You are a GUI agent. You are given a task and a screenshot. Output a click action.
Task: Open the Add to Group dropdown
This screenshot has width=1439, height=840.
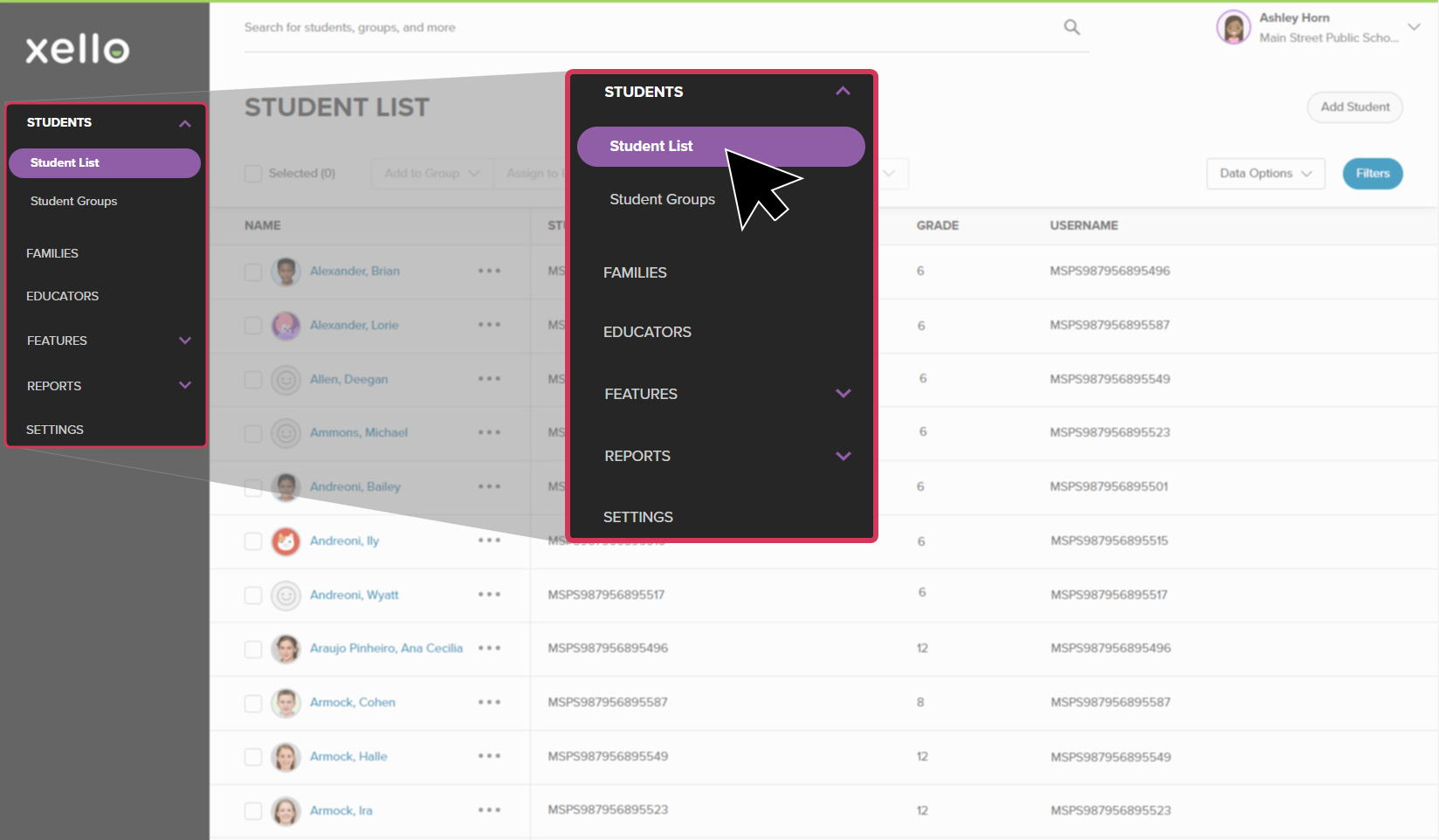coord(432,174)
